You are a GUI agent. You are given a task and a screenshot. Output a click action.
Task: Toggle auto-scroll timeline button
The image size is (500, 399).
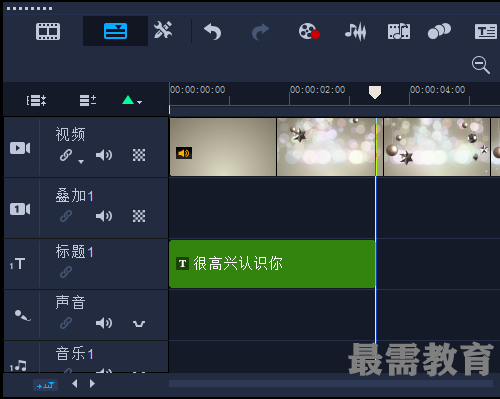tap(45, 385)
